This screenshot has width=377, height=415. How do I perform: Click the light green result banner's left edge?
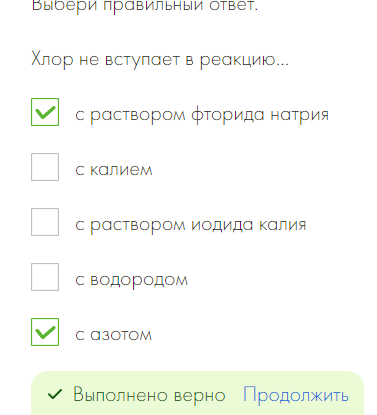[35, 394]
